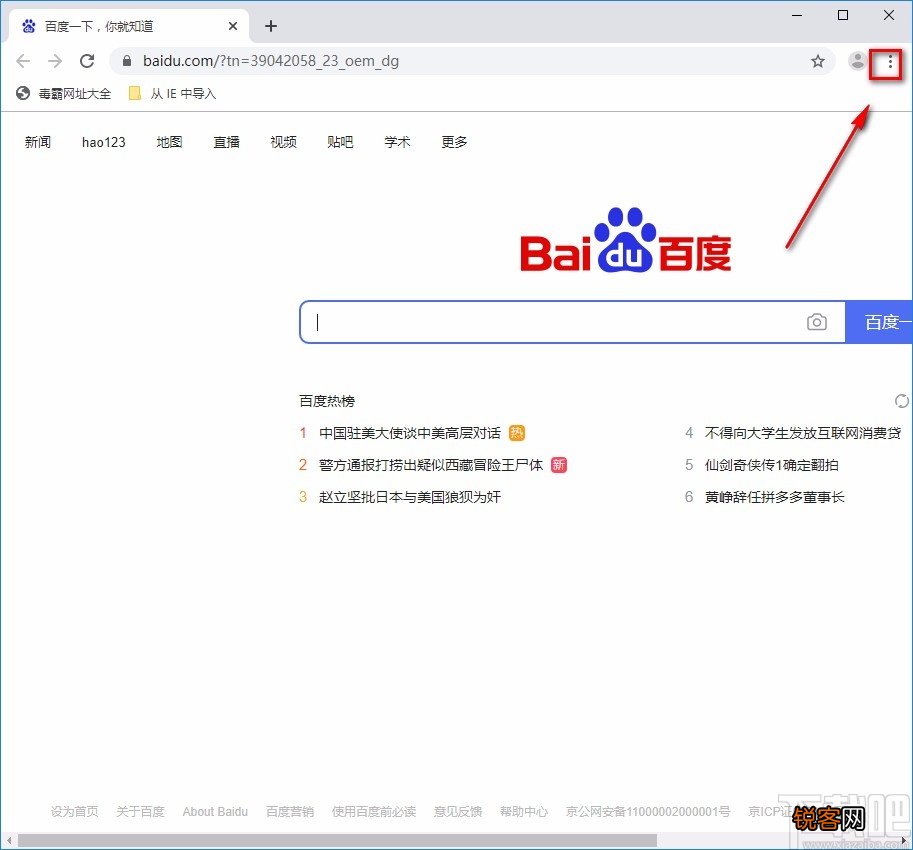Open the 直播 nav link
Screen dimensions: 913x850
coord(227,142)
